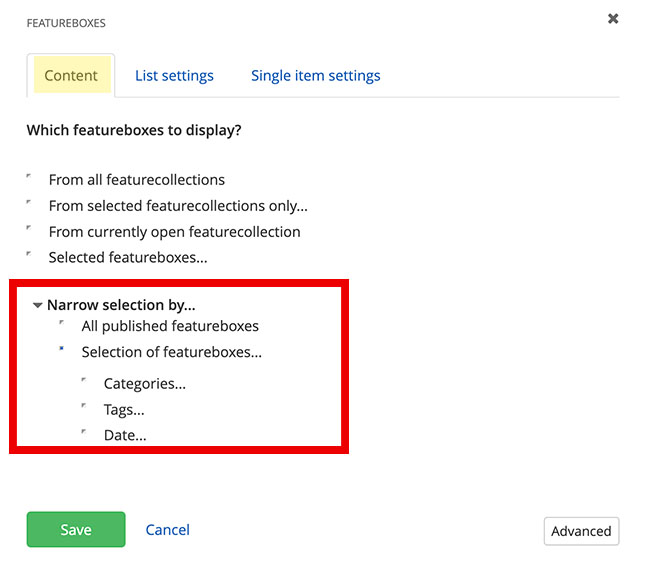
Task: Click the 'Categories...' label text
Action: pos(144,383)
